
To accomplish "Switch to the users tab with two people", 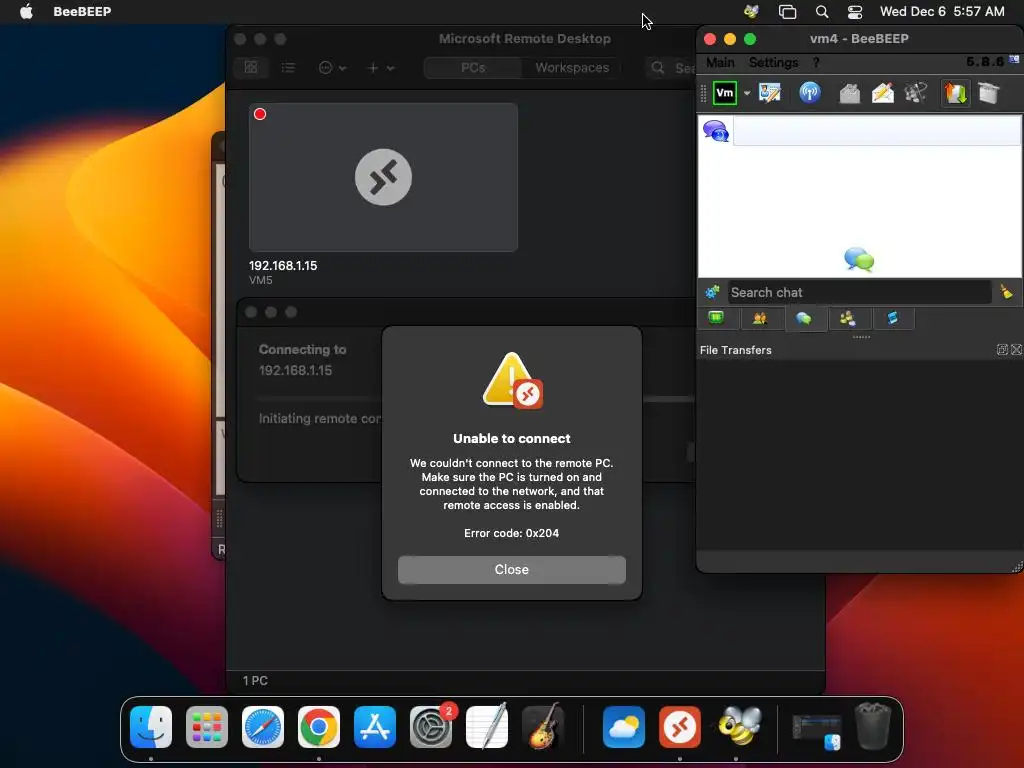I will pos(760,319).
